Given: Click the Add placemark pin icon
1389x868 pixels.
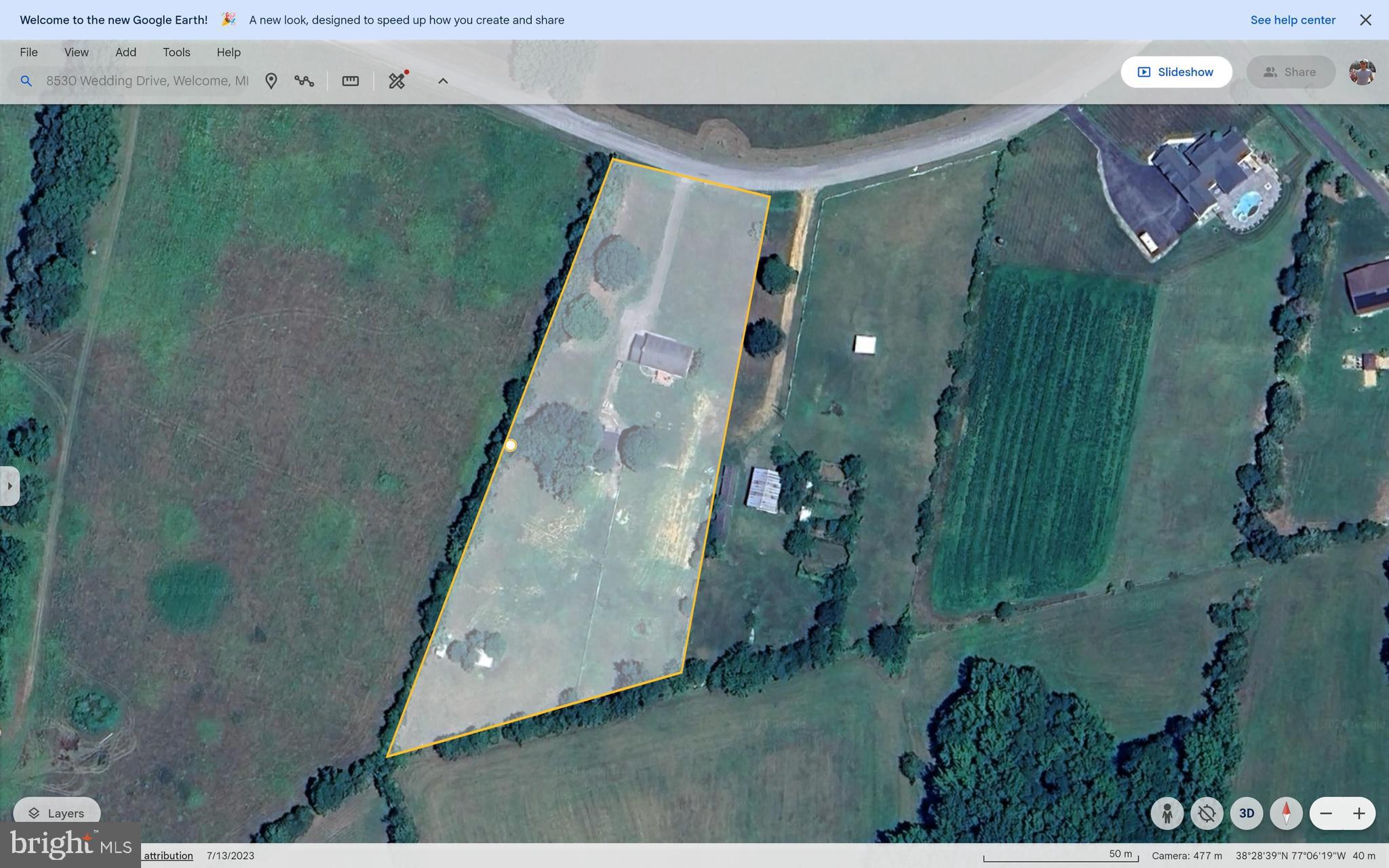Looking at the screenshot, I should point(271,81).
